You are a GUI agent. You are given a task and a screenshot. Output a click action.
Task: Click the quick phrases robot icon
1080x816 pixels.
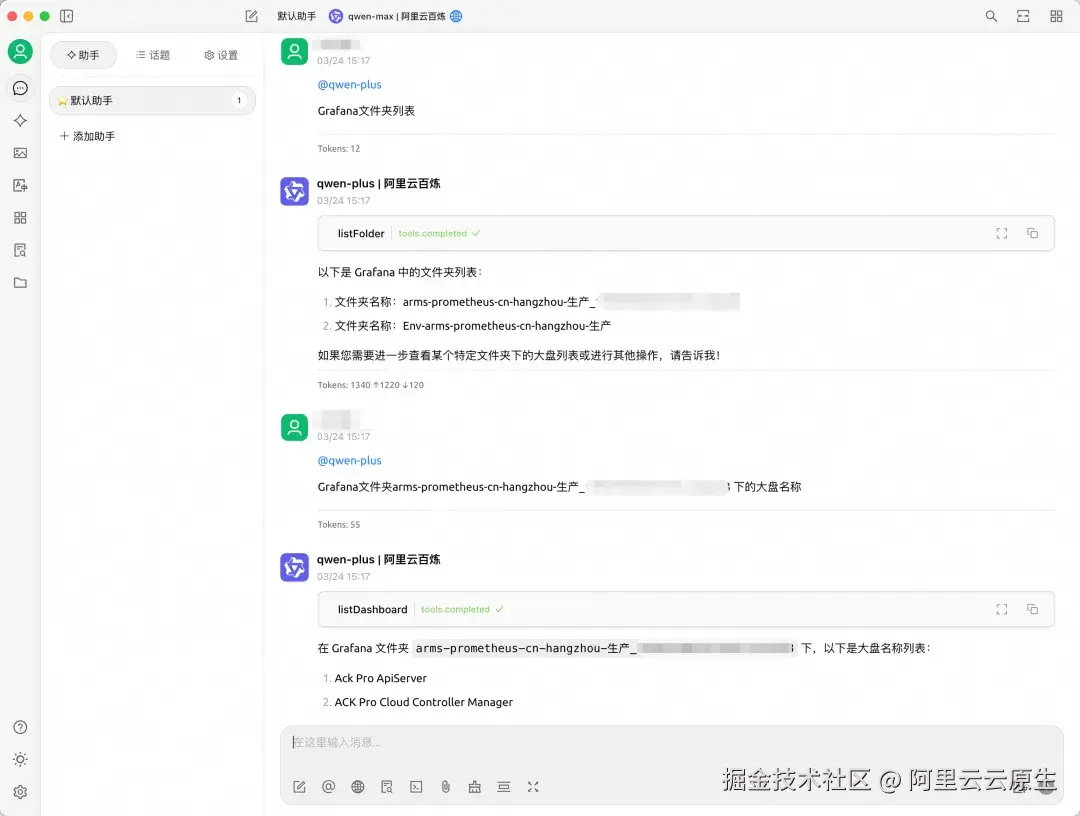[475, 787]
